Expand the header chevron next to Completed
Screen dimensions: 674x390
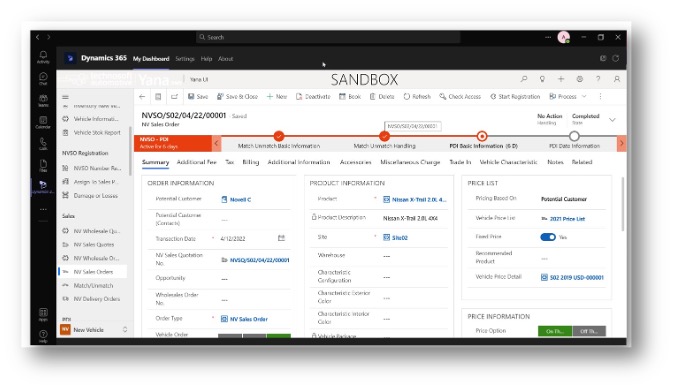click(x=612, y=120)
